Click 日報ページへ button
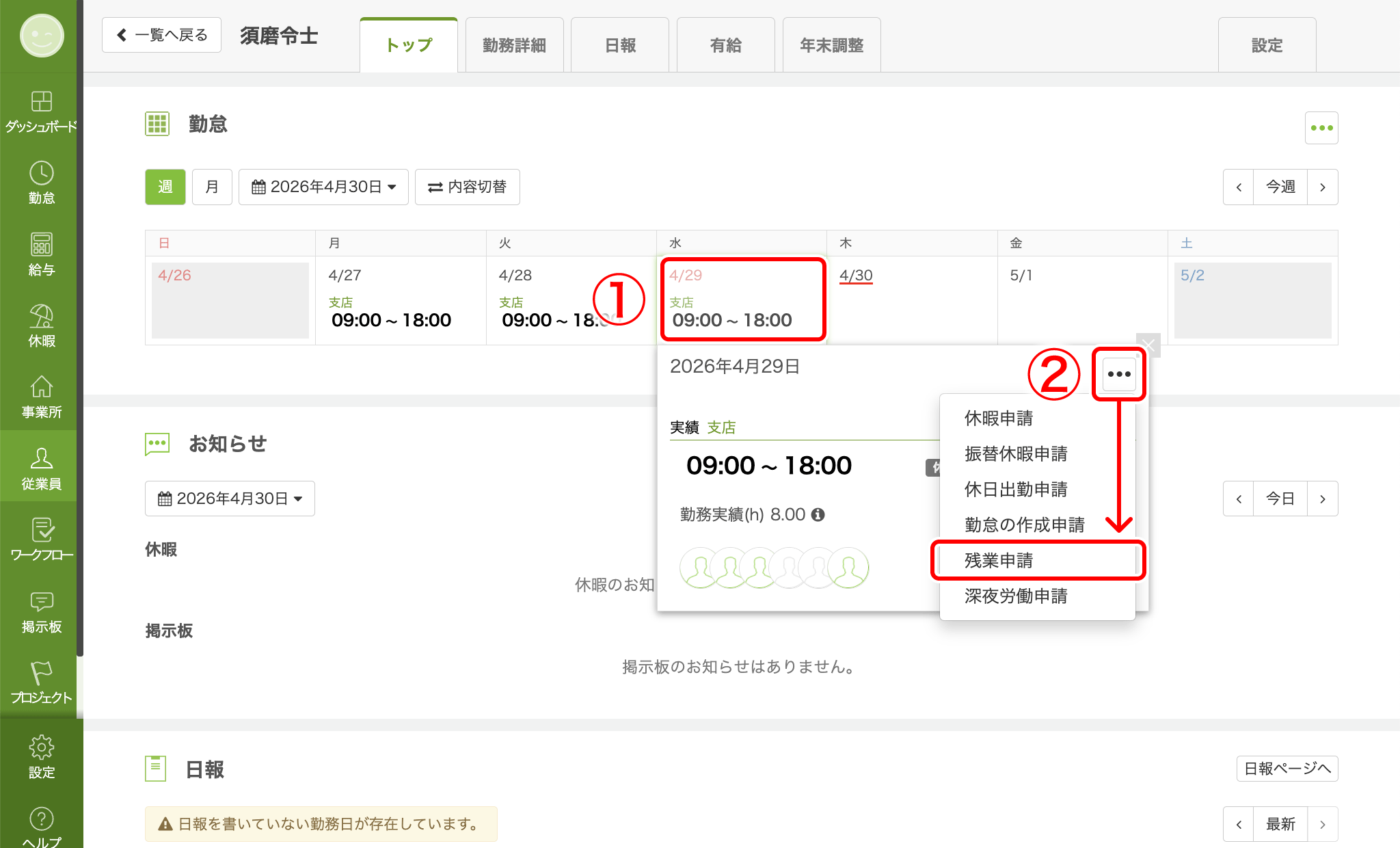The height and width of the screenshot is (848, 1400). tap(1287, 769)
